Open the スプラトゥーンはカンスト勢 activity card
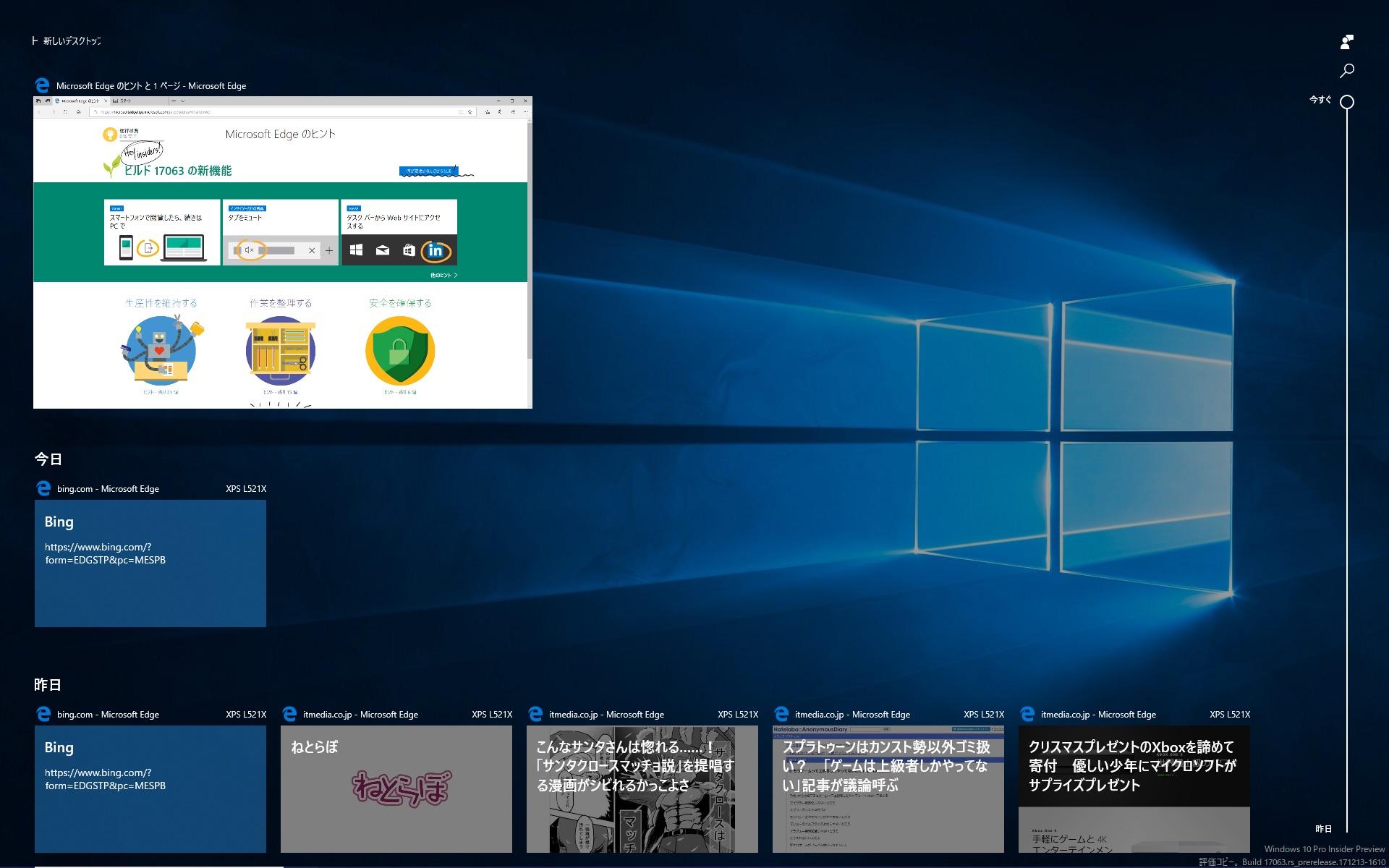The height and width of the screenshot is (868, 1389). point(888,789)
